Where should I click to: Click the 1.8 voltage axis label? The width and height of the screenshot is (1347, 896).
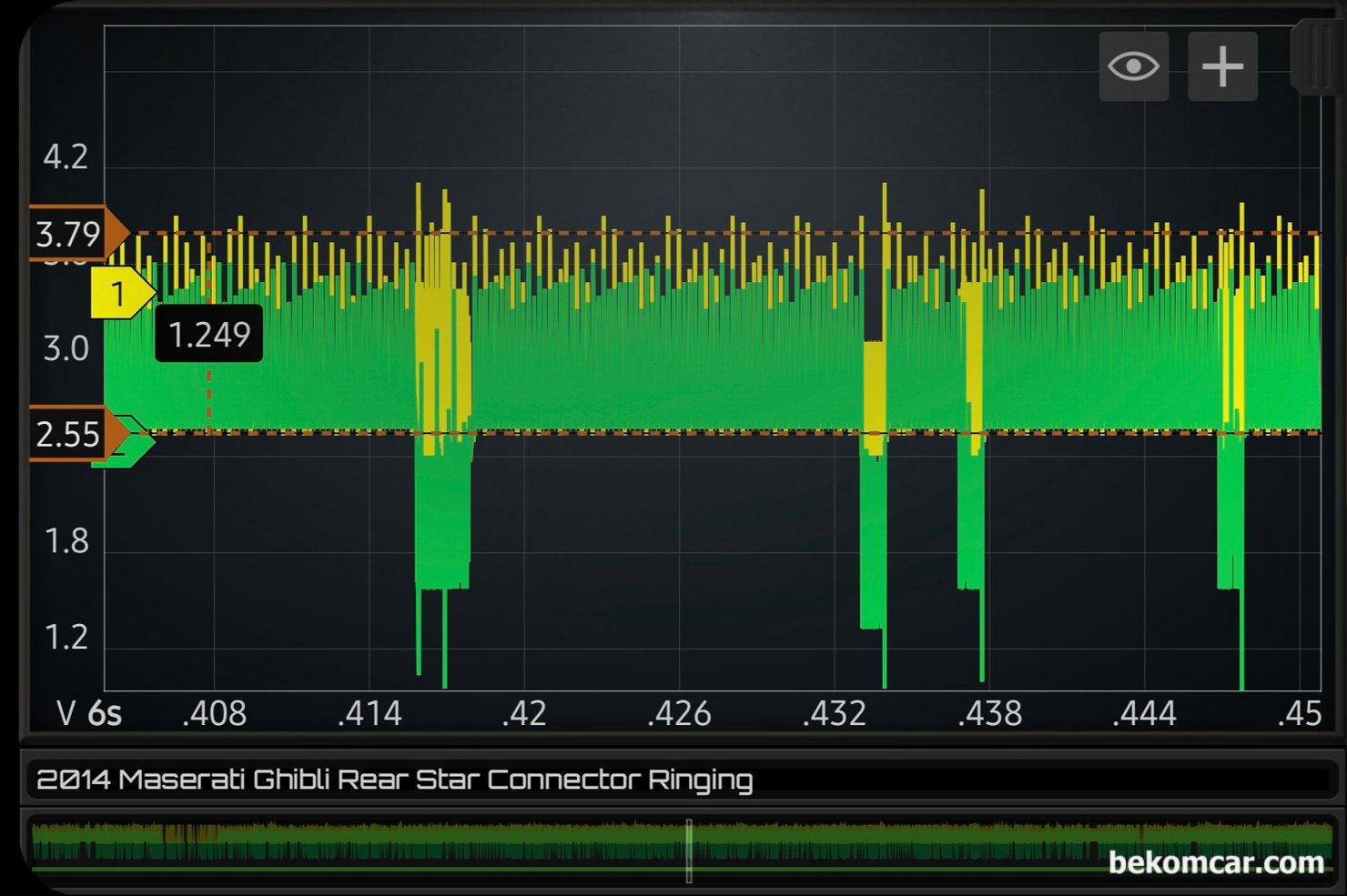(66, 542)
